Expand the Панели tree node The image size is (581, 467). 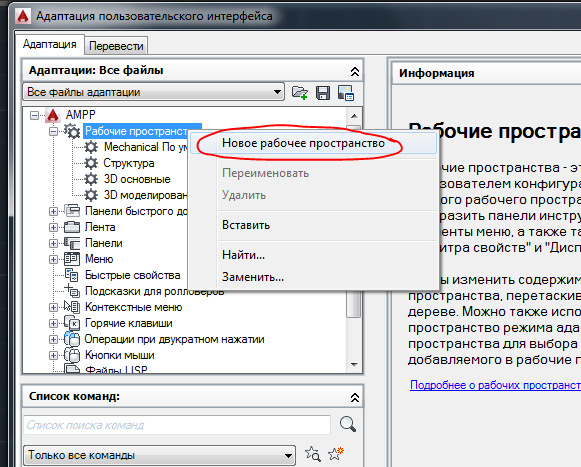[53, 243]
